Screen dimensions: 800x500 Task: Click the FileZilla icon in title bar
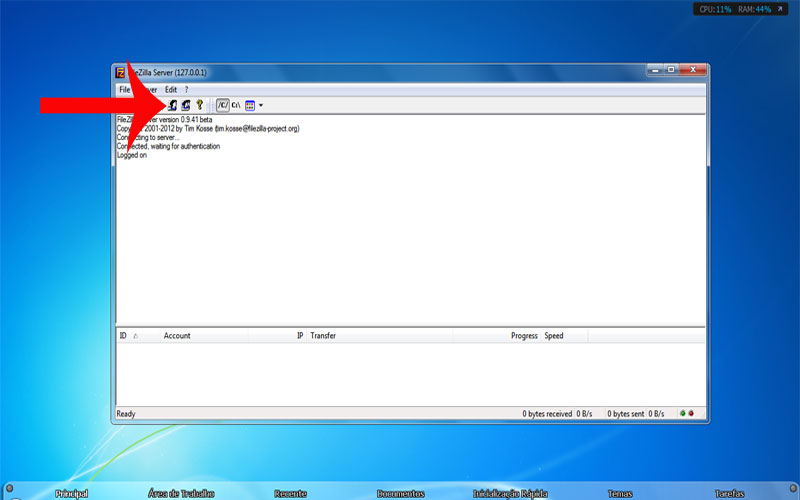click(x=120, y=72)
